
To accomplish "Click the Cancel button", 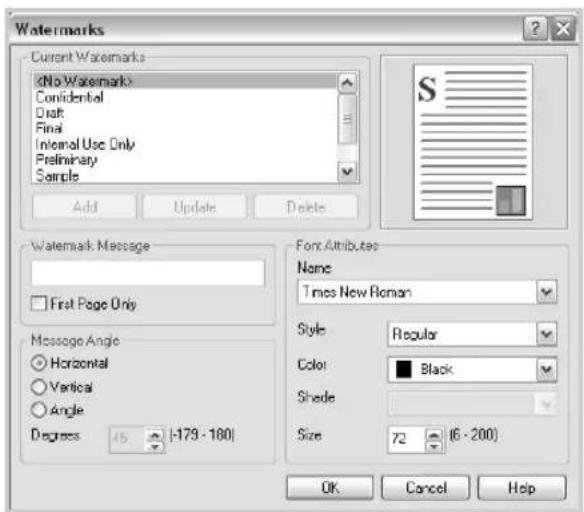I will click(x=426, y=487).
